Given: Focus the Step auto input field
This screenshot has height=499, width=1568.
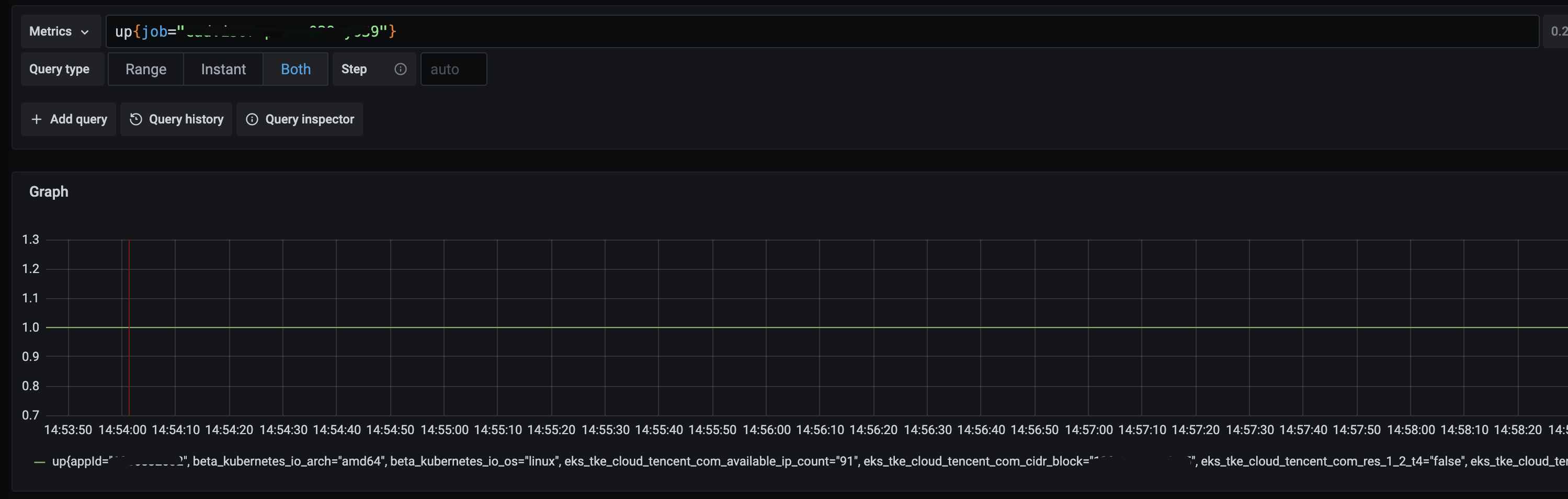Looking at the screenshot, I should coord(453,69).
